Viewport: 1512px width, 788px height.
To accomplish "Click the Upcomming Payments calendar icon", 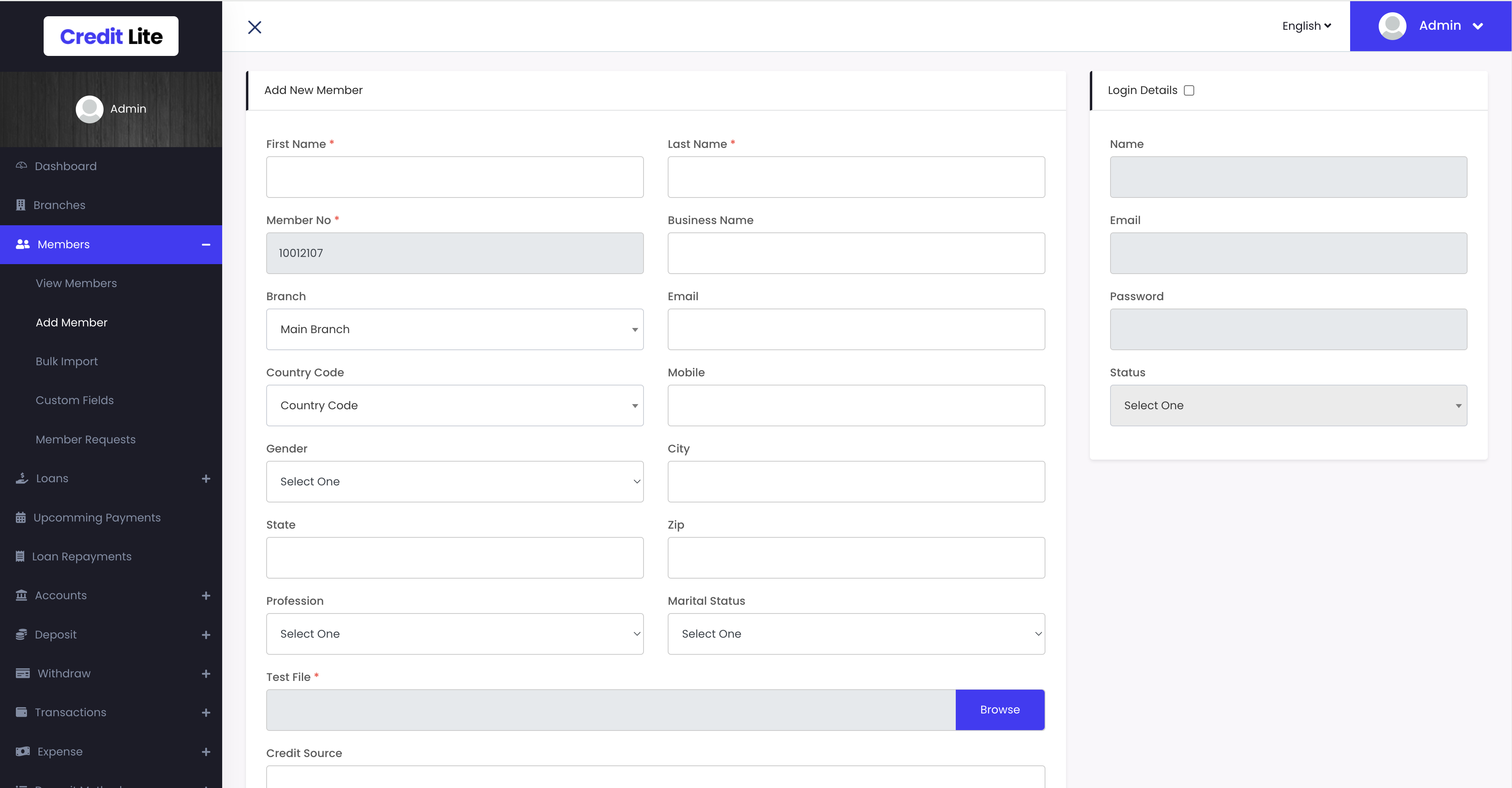I will pyautogui.click(x=21, y=518).
